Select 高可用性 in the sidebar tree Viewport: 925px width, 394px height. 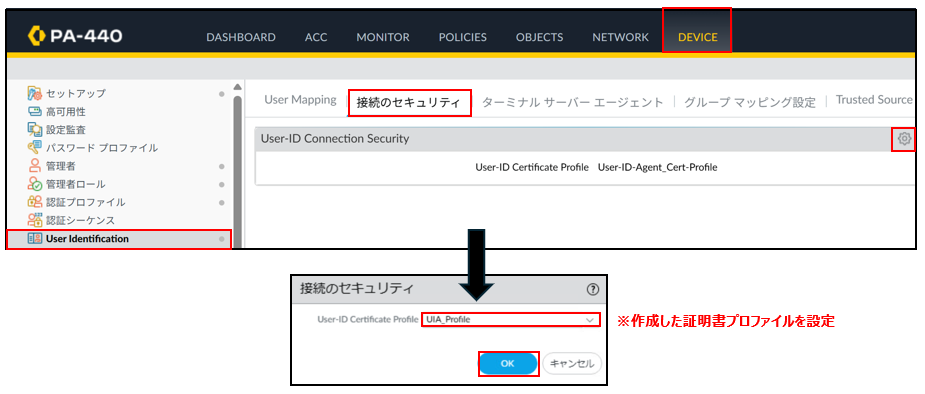65,111
